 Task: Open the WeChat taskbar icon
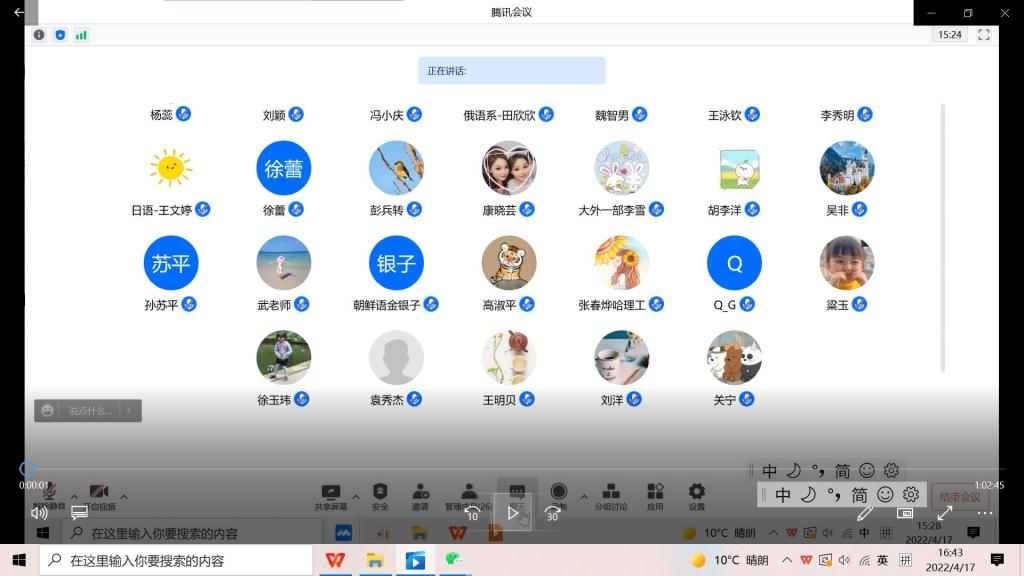455,560
